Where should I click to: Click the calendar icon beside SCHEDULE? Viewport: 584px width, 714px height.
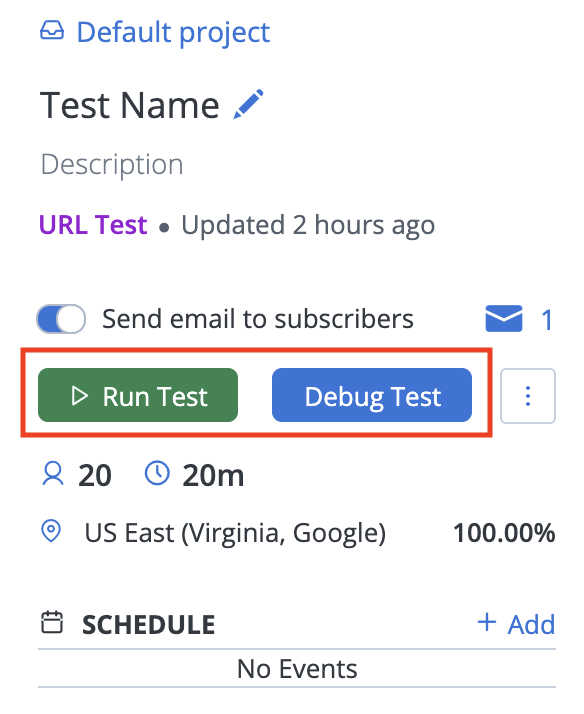(52, 622)
